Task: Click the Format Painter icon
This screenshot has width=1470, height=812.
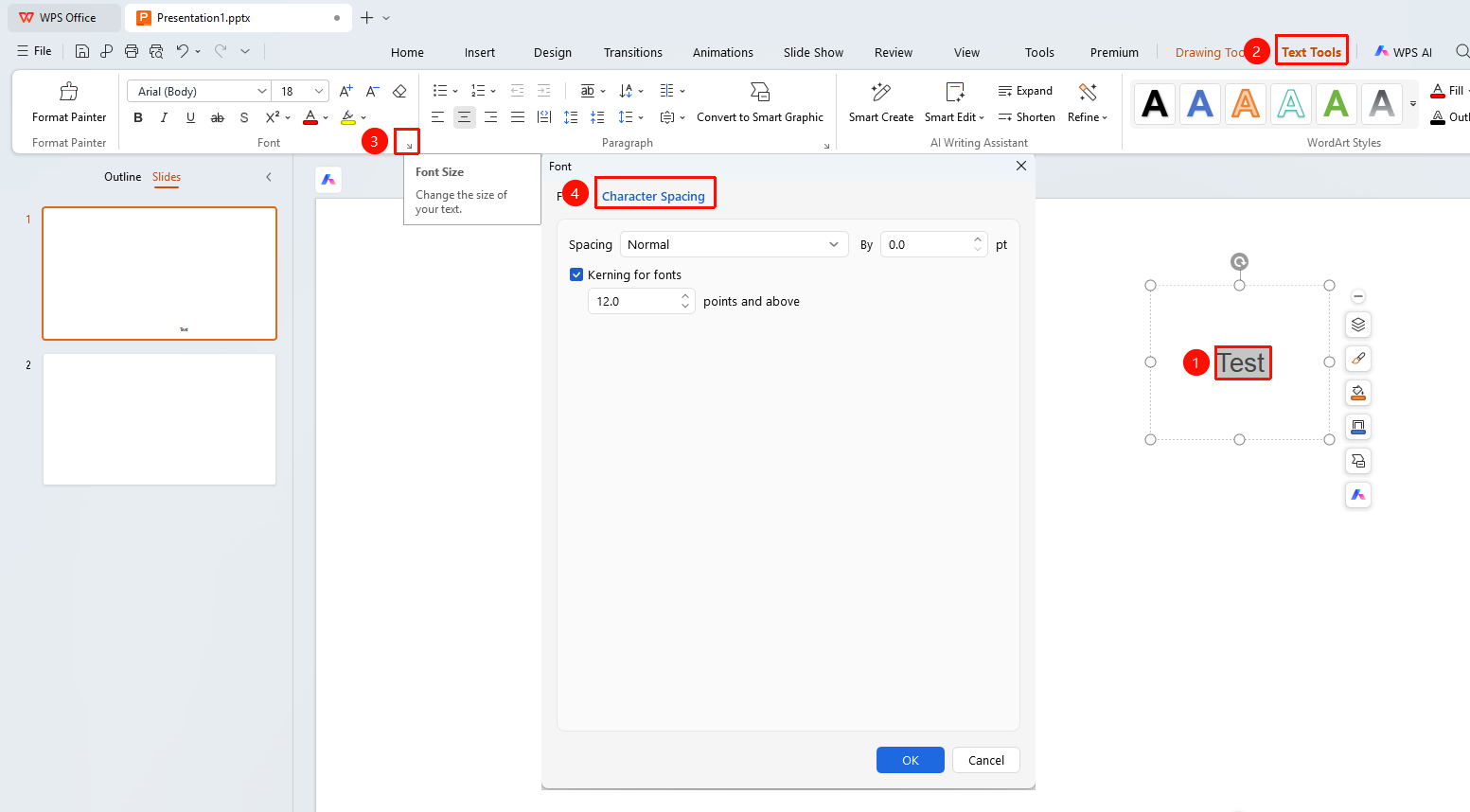Action: (x=69, y=92)
